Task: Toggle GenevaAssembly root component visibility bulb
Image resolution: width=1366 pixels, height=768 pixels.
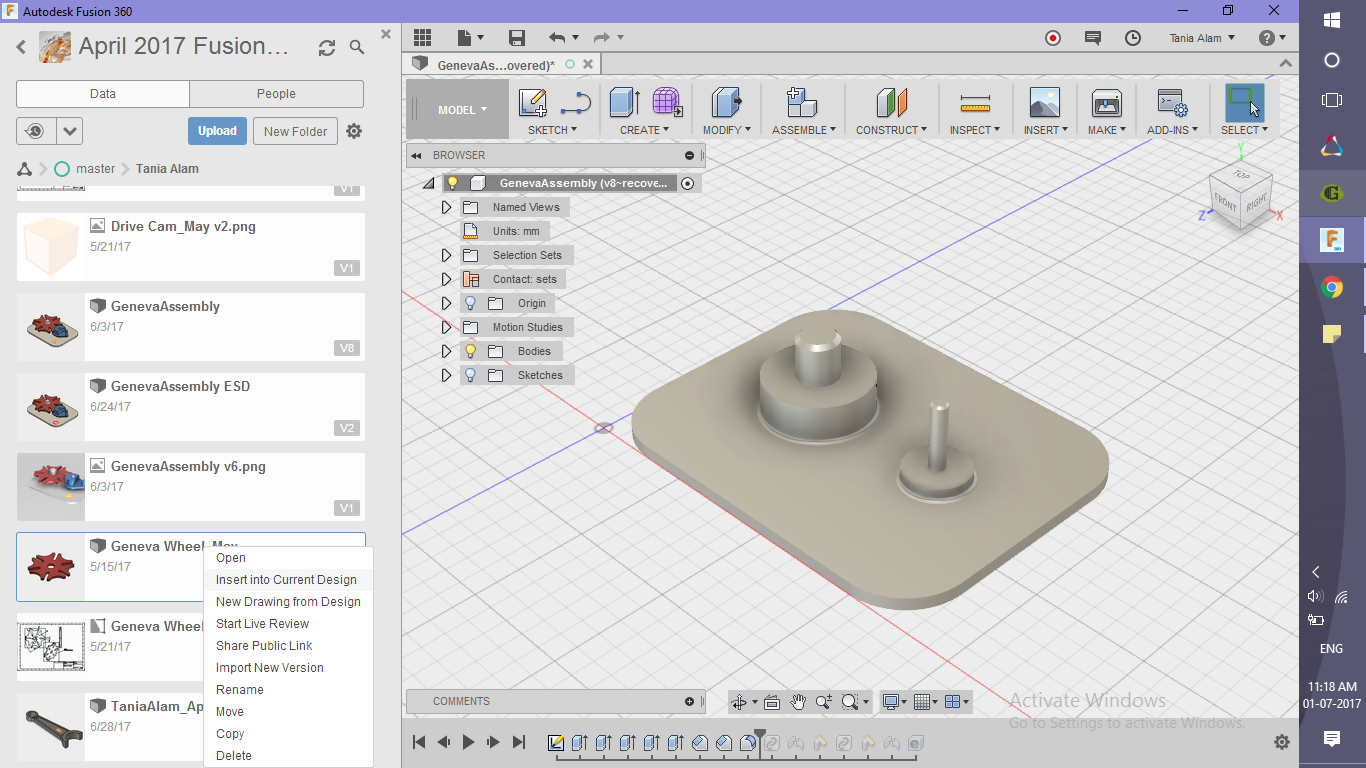Action: click(452, 183)
